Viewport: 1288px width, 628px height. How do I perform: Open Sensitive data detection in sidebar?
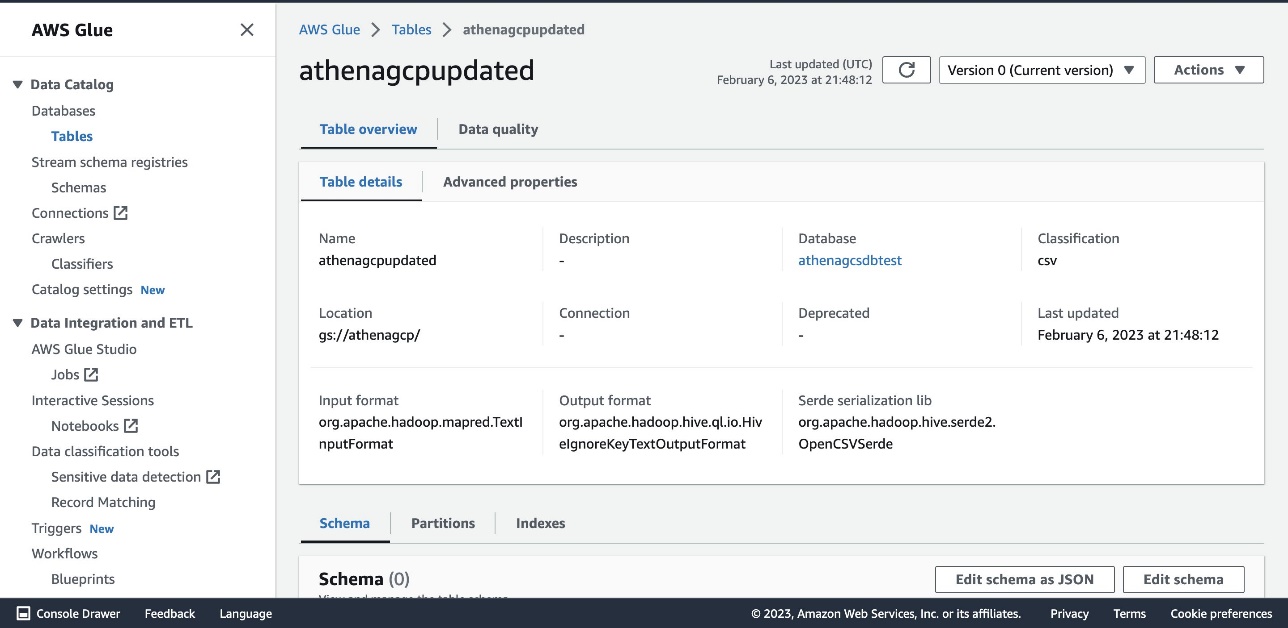(126, 477)
